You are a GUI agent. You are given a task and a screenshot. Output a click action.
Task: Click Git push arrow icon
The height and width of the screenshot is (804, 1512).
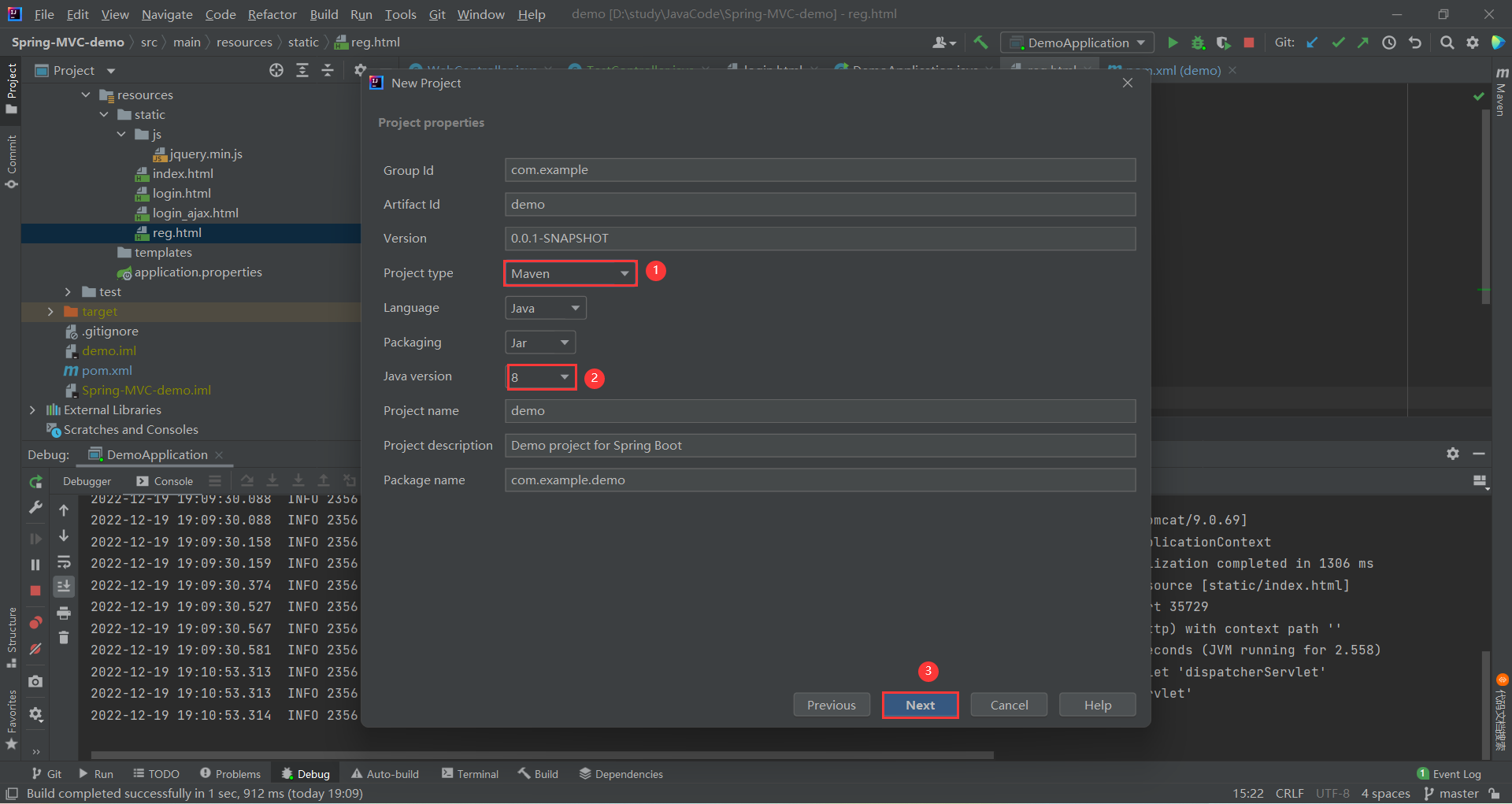click(x=1363, y=43)
